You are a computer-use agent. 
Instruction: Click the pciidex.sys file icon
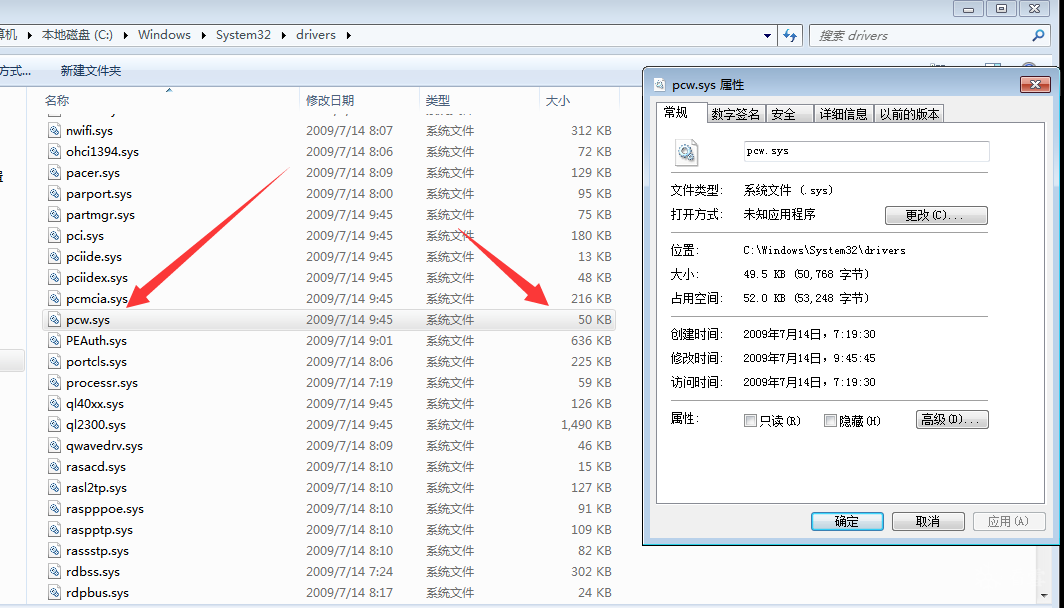[54, 278]
